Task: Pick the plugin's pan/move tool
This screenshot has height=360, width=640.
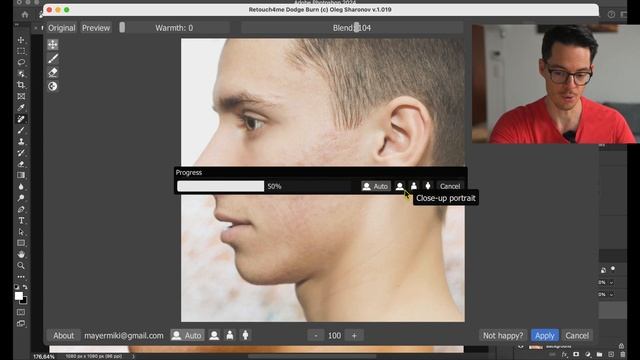Action: [53, 44]
